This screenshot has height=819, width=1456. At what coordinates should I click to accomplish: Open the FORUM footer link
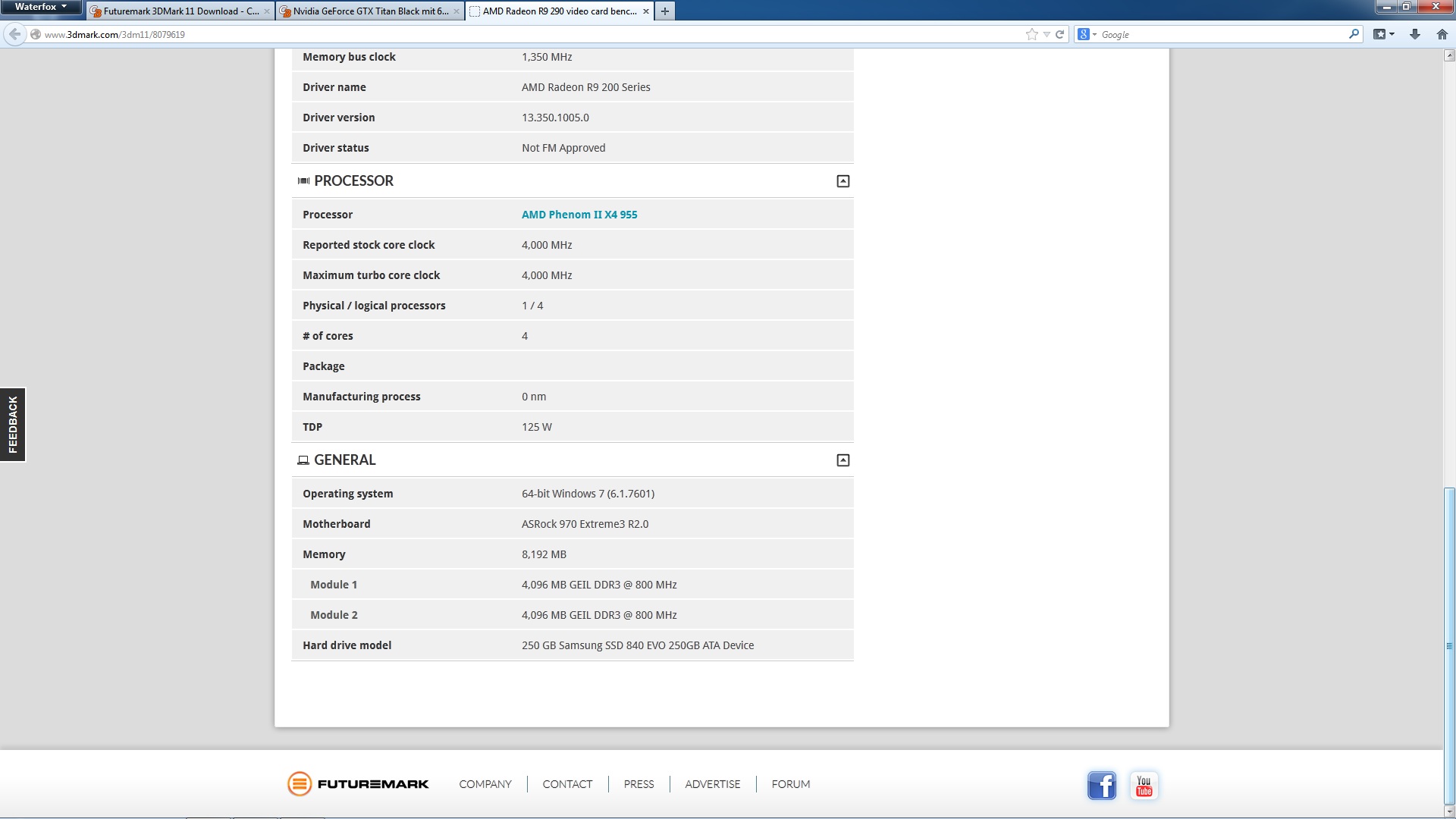point(790,784)
